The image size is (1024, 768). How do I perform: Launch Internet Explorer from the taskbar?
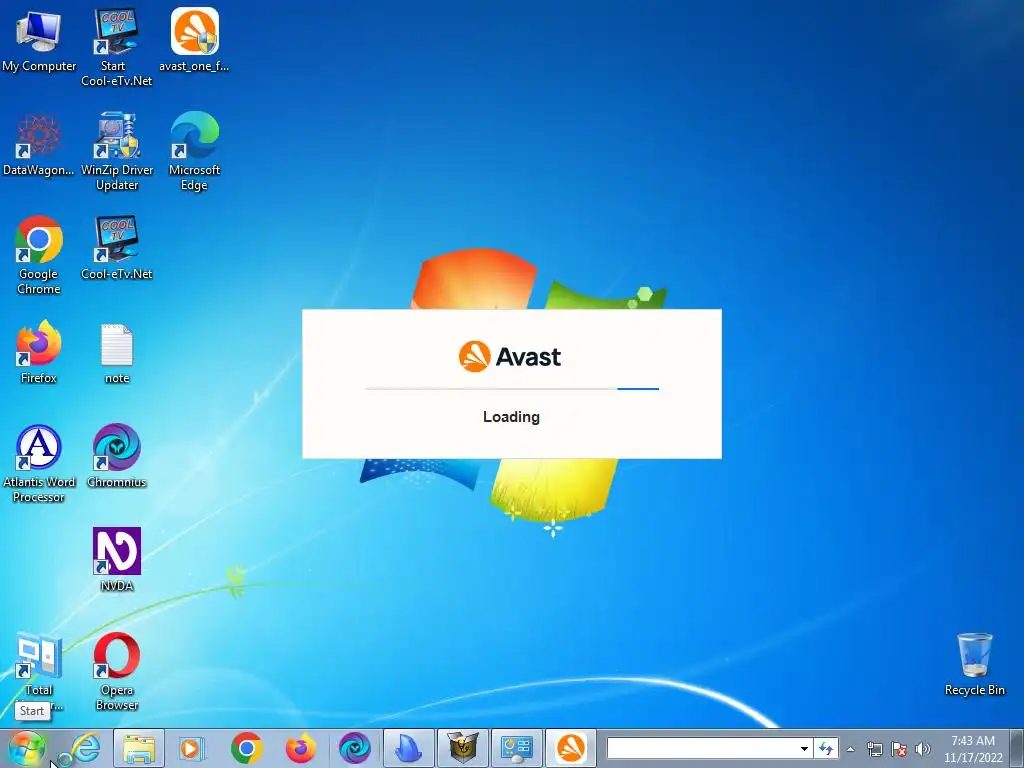[84, 748]
